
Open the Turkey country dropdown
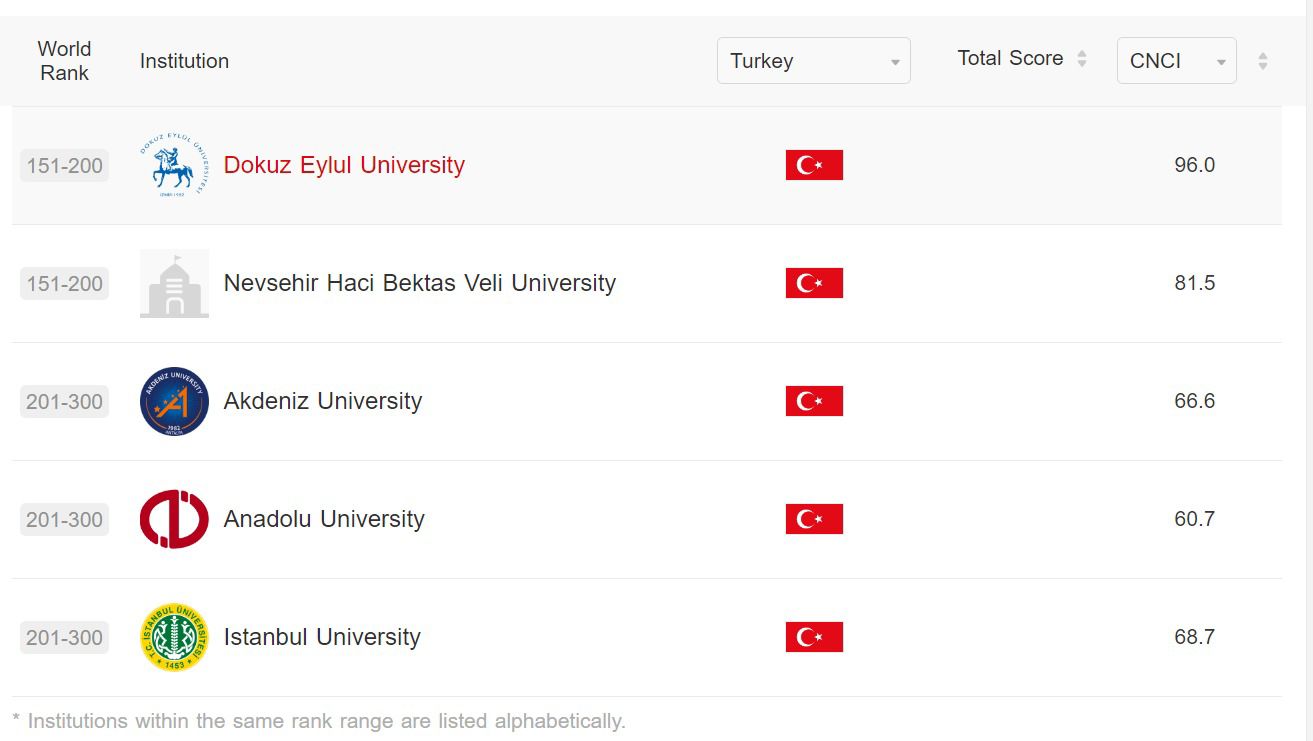pos(813,61)
